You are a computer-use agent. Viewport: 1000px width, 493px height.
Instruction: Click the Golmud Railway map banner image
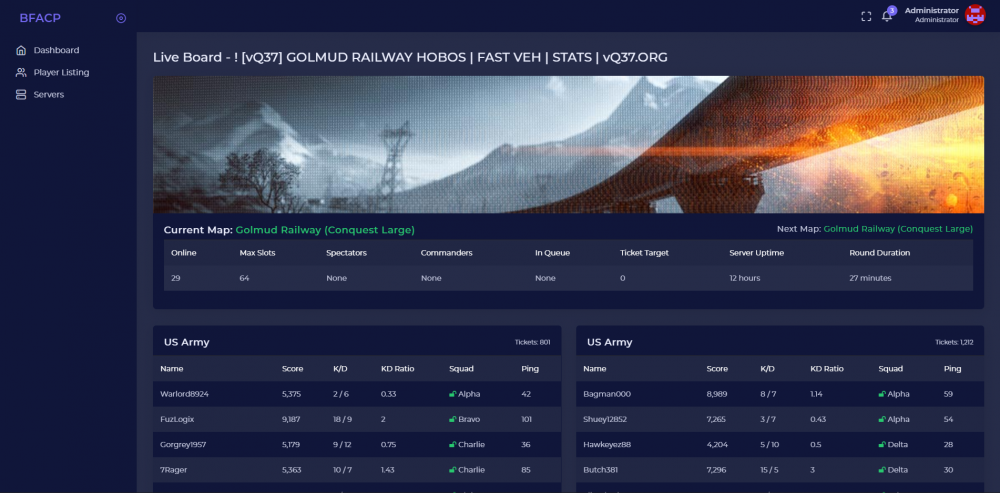(x=568, y=144)
